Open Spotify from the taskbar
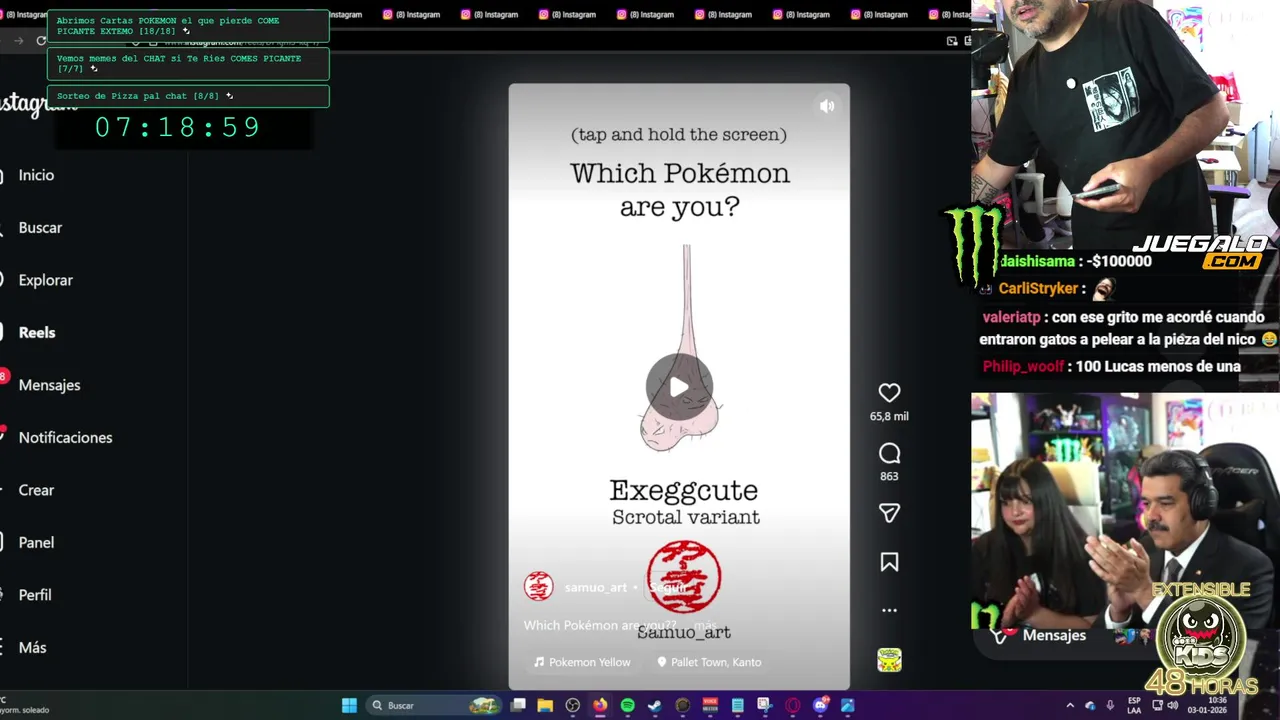The width and height of the screenshot is (1280, 720). (x=627, y=705)
